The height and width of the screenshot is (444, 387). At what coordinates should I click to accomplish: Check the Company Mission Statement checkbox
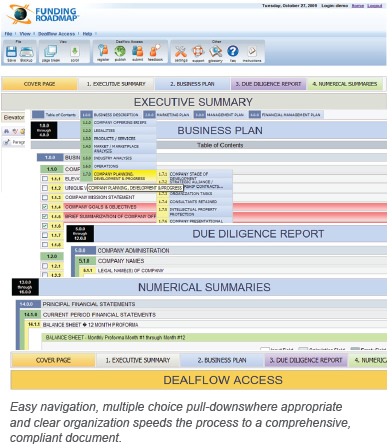point(45,197)
